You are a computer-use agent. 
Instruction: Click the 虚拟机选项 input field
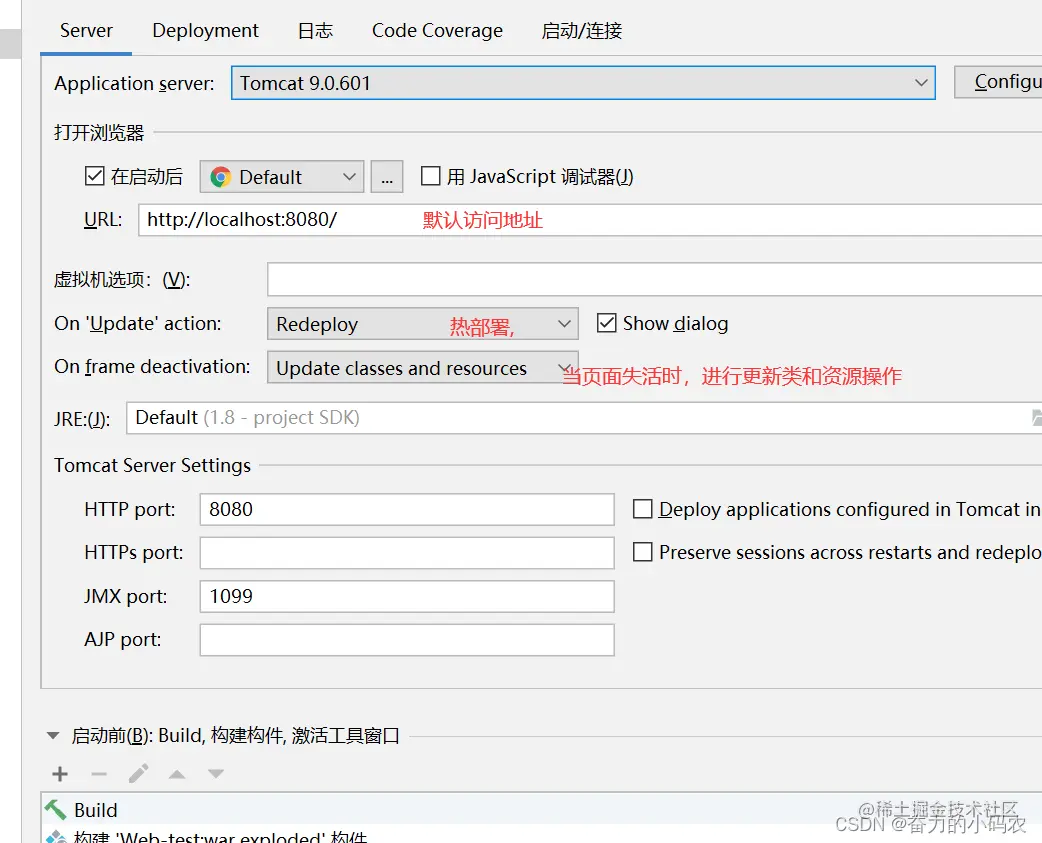[655, 279]
